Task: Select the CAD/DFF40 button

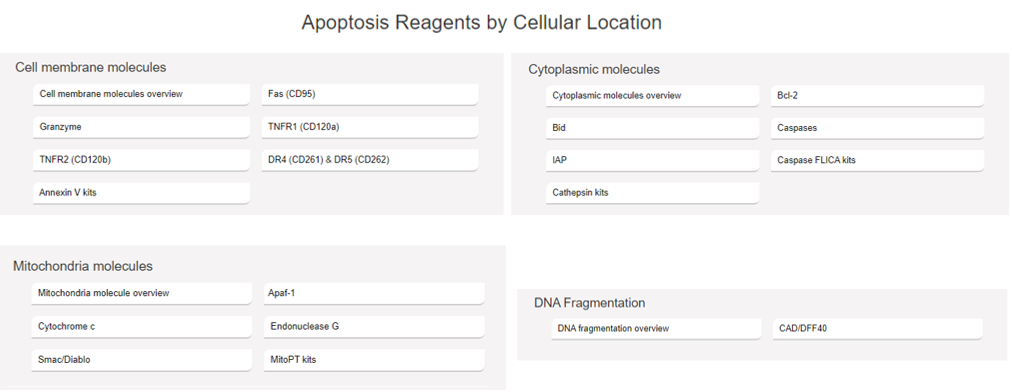Action: (x=878, y=329)
